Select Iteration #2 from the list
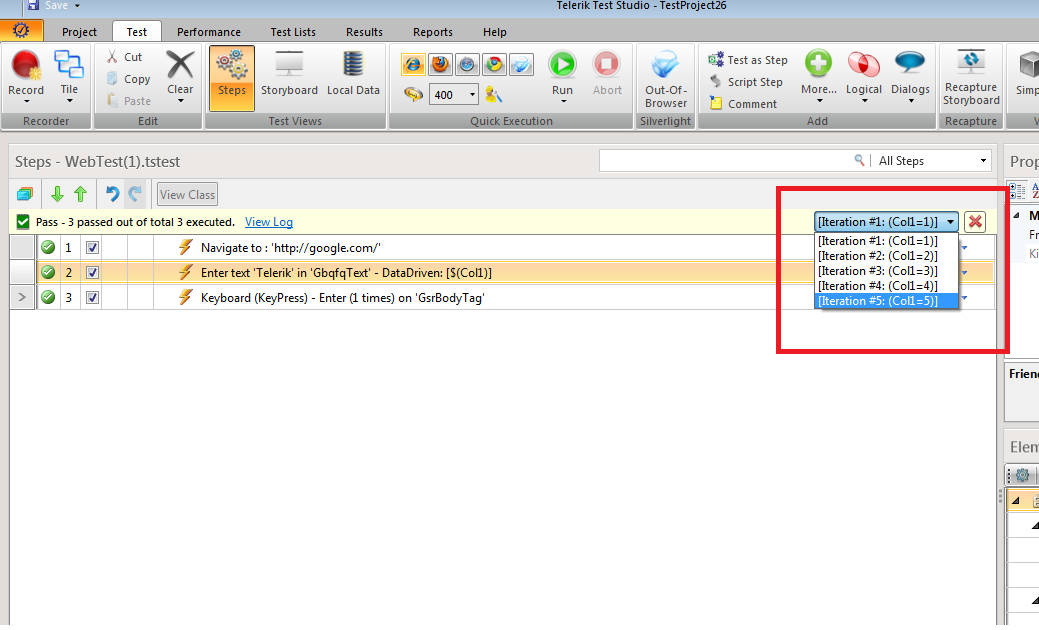 [886, 256]
